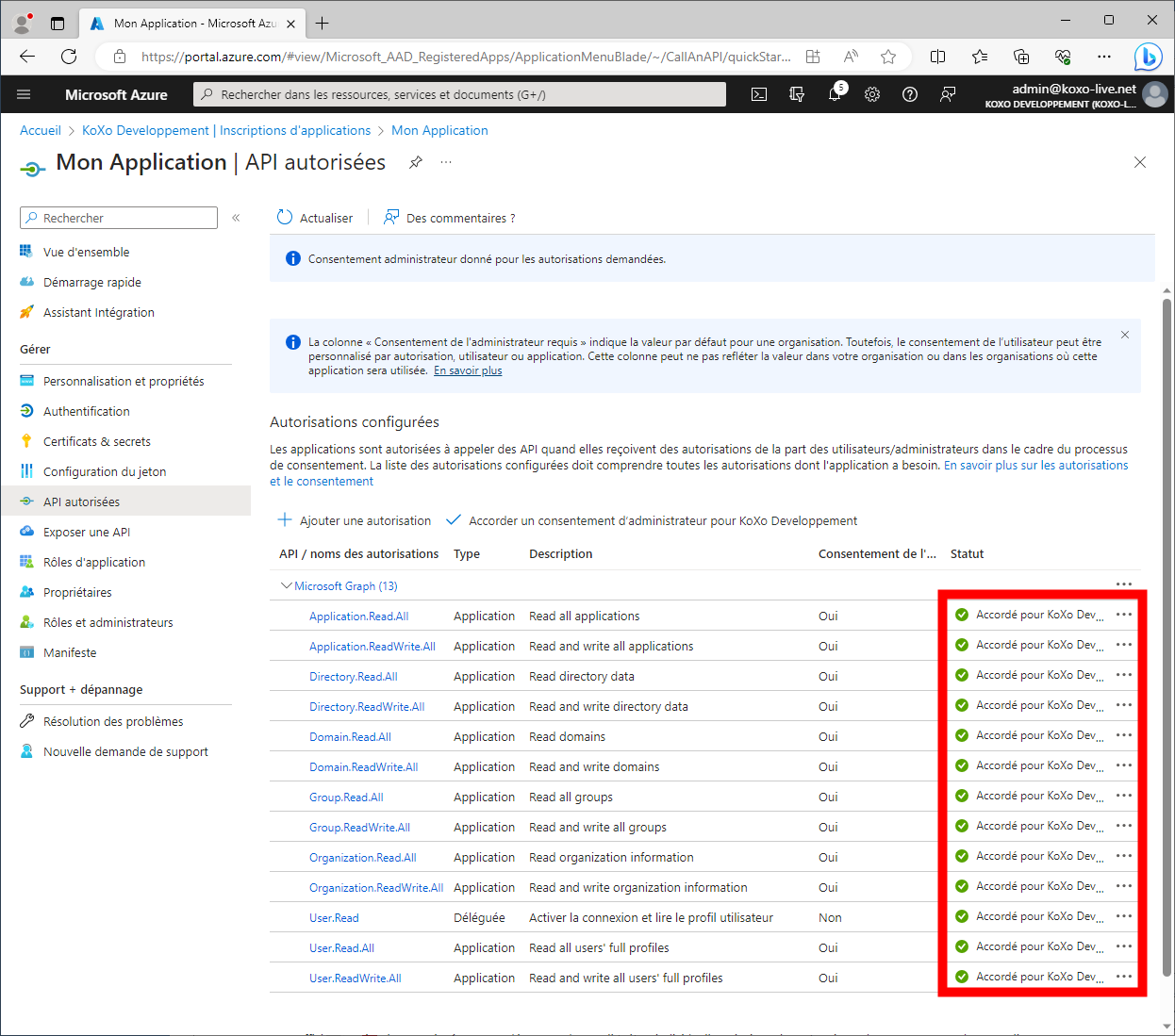Open ellipsis menu for Organization.Read.All row
This screenshot has width=1175, height=1036.
pos(1124,856)
